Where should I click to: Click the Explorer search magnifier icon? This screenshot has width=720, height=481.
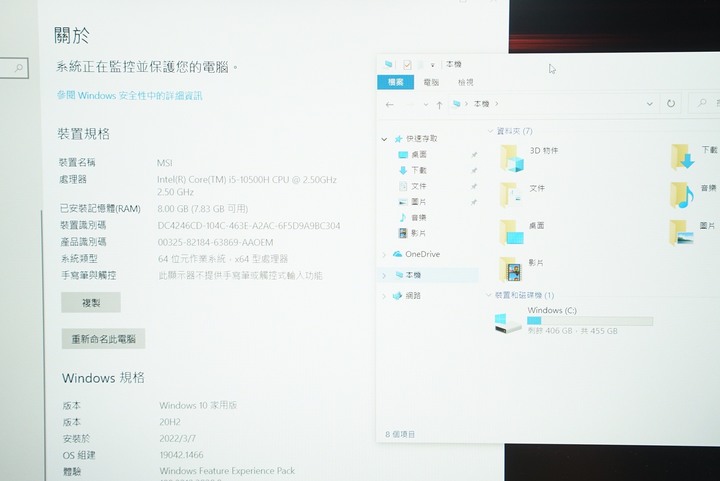(702, 103)
